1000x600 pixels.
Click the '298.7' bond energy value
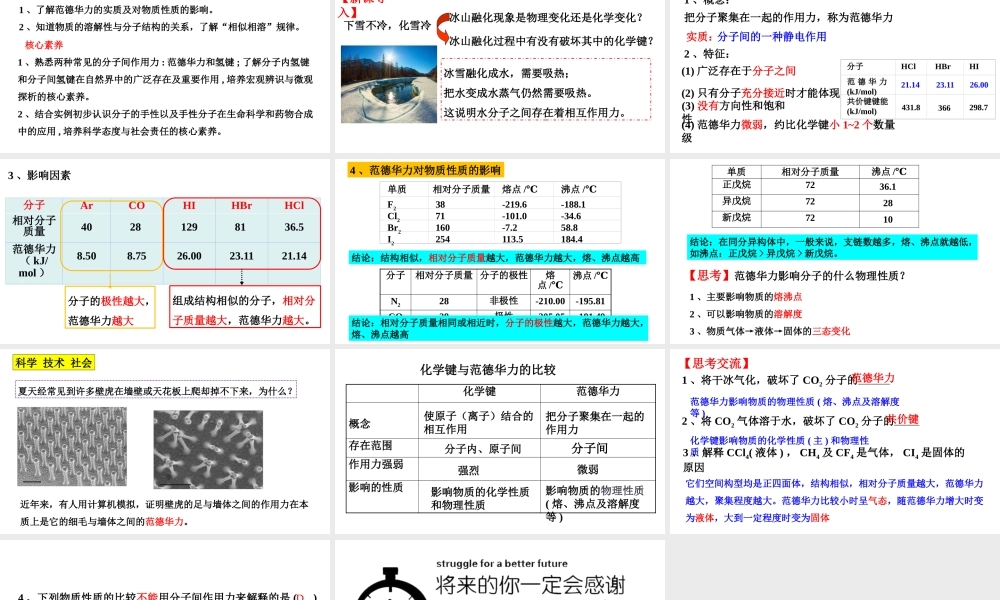[x=978, y=107]
